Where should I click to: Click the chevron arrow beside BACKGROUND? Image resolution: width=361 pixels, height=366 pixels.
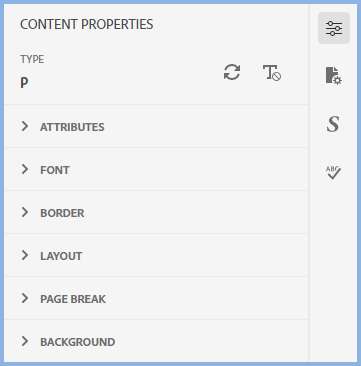pyautogui.click(x=25, y=341)
